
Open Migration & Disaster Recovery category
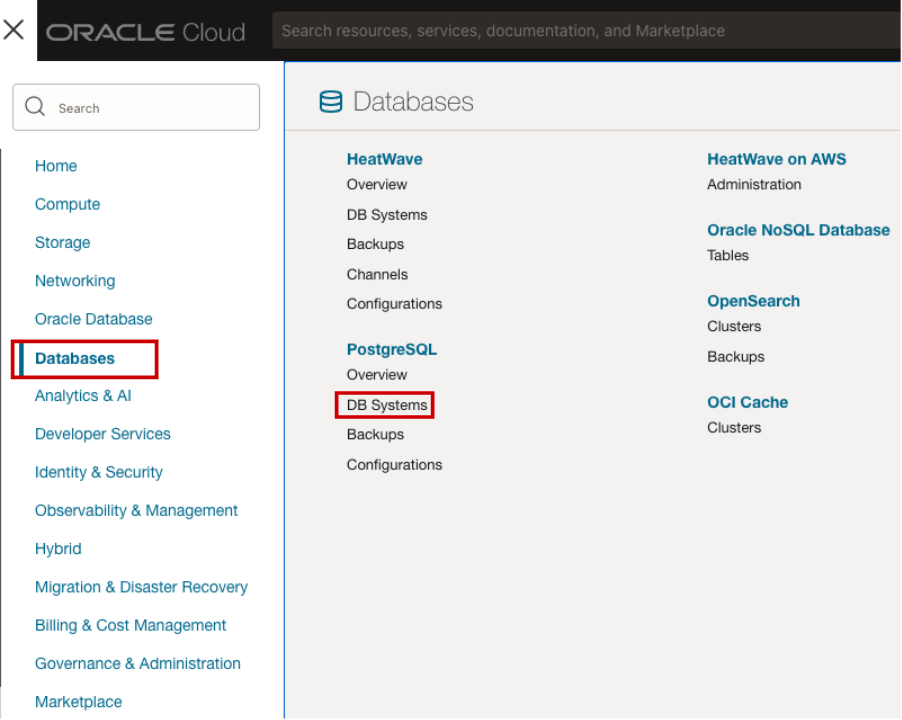click(142, 587)
